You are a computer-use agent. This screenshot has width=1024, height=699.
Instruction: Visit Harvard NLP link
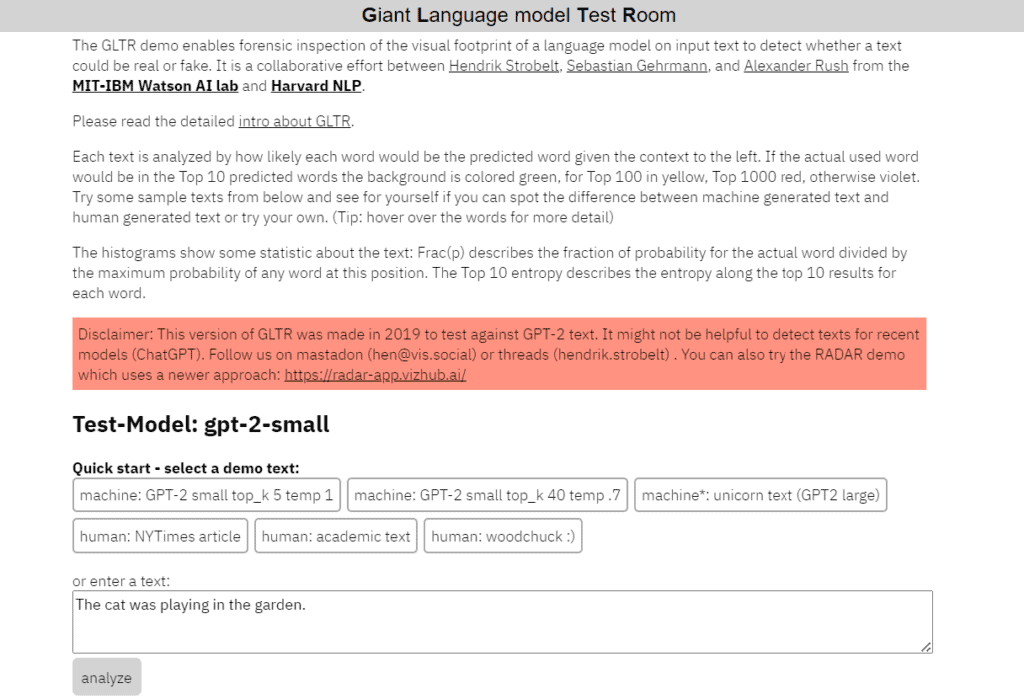(x=316, y=86)
